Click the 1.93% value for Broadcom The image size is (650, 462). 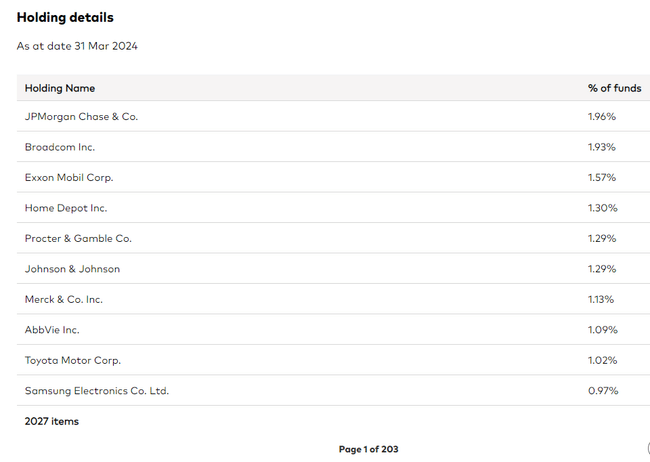(602, 147)
